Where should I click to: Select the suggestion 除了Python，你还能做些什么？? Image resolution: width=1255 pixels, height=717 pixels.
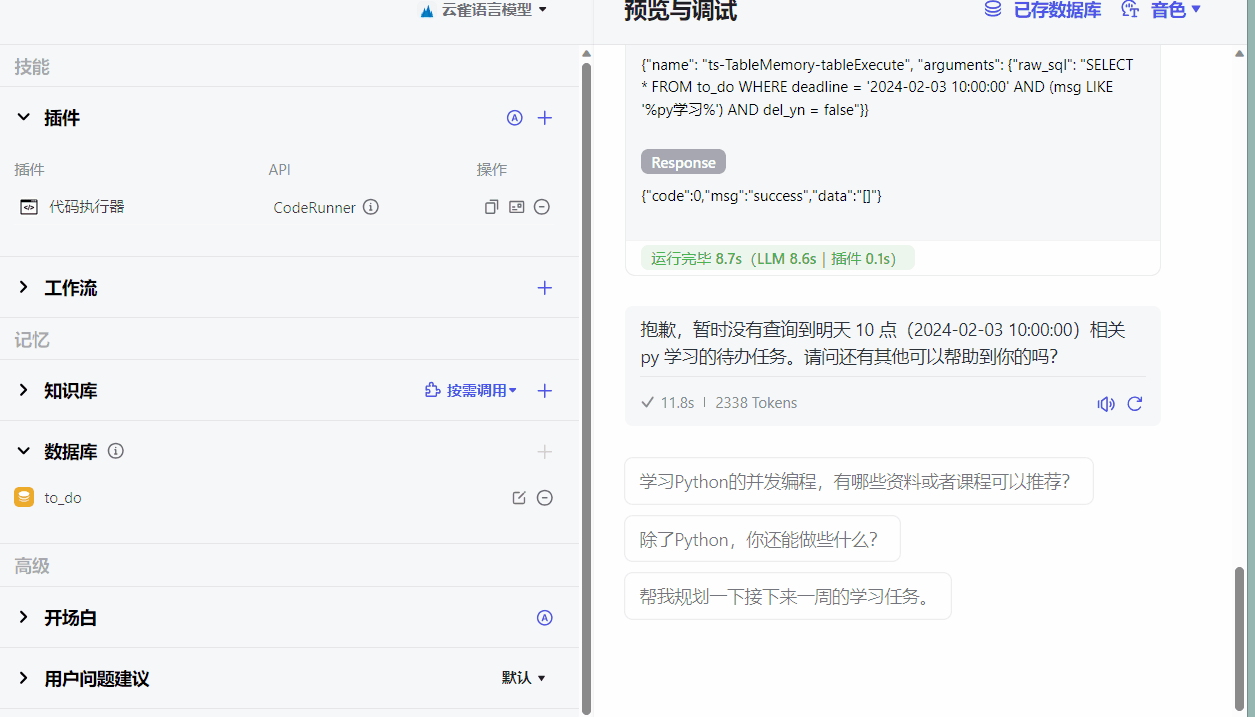coord(762,539)
